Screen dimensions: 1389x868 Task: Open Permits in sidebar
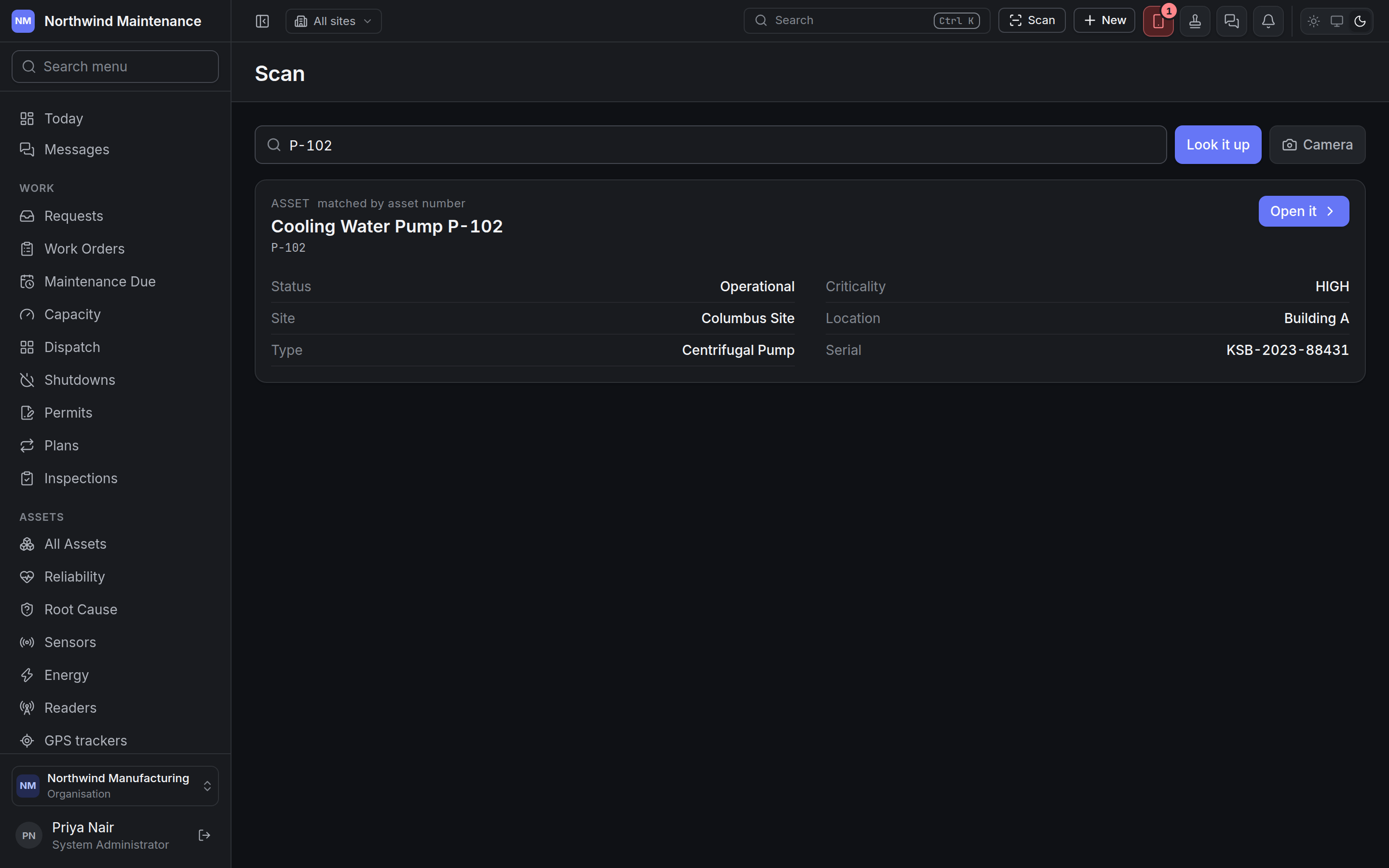115,412
